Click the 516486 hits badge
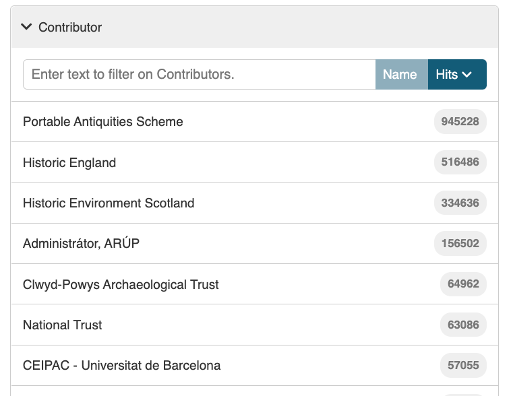512x396 pixels. pos(460,162)
